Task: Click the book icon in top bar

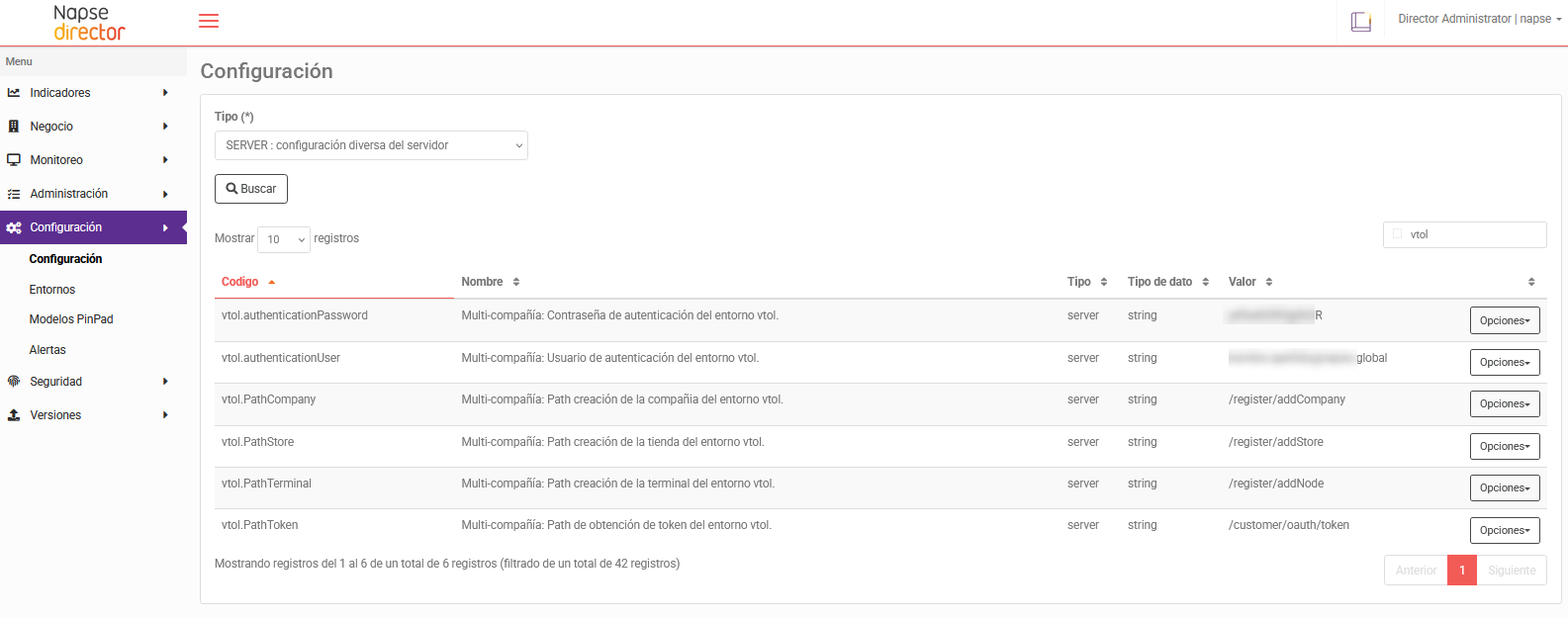Action: (x=1361, y=22)
